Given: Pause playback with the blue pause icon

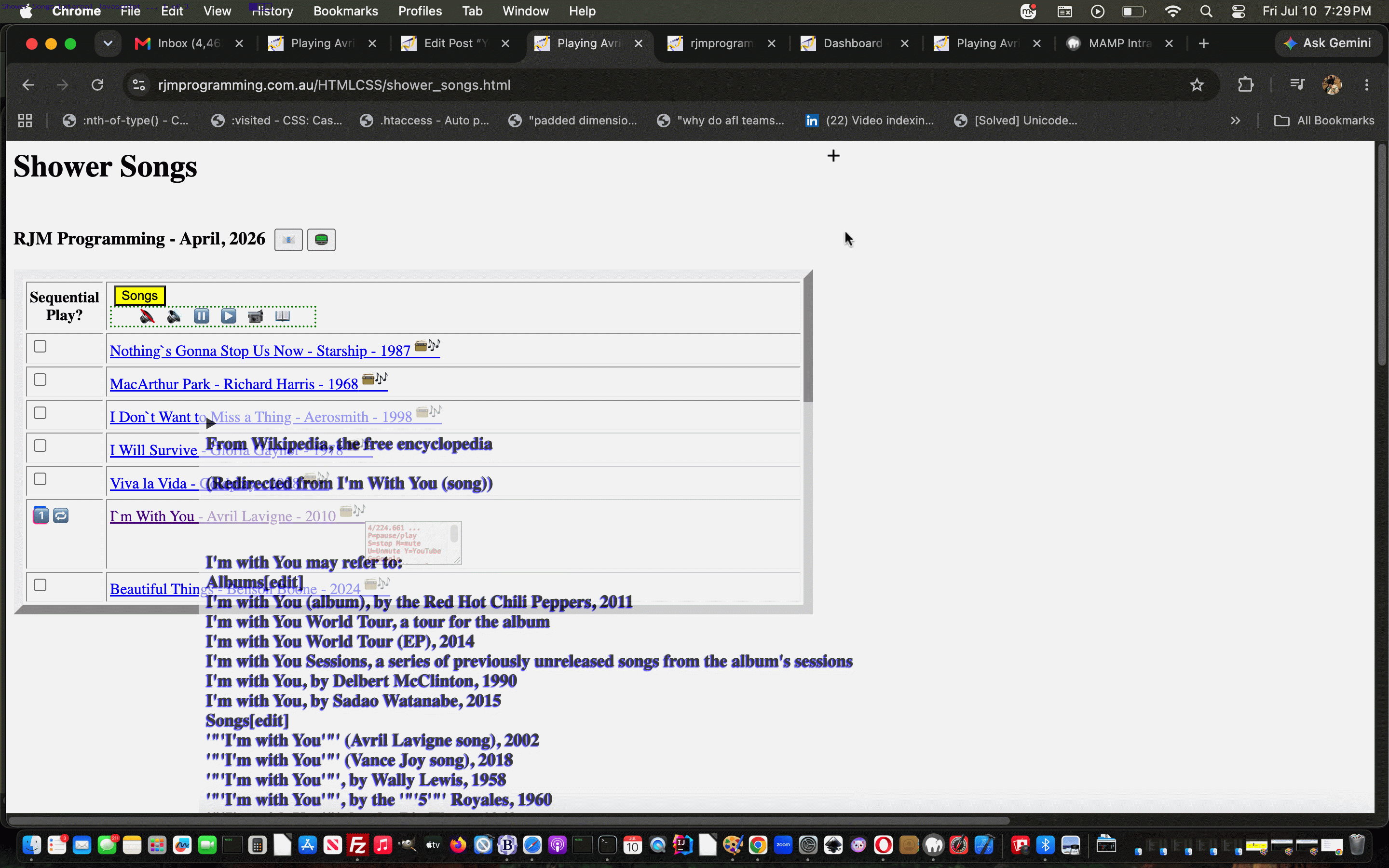Looking at the screenshot, I should 202,316.
